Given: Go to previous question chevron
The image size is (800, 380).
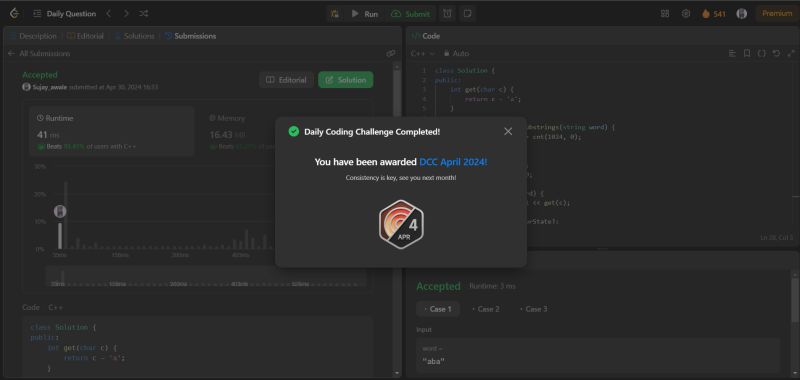Looking at the screenshot, I should click(x=109, y=14).
